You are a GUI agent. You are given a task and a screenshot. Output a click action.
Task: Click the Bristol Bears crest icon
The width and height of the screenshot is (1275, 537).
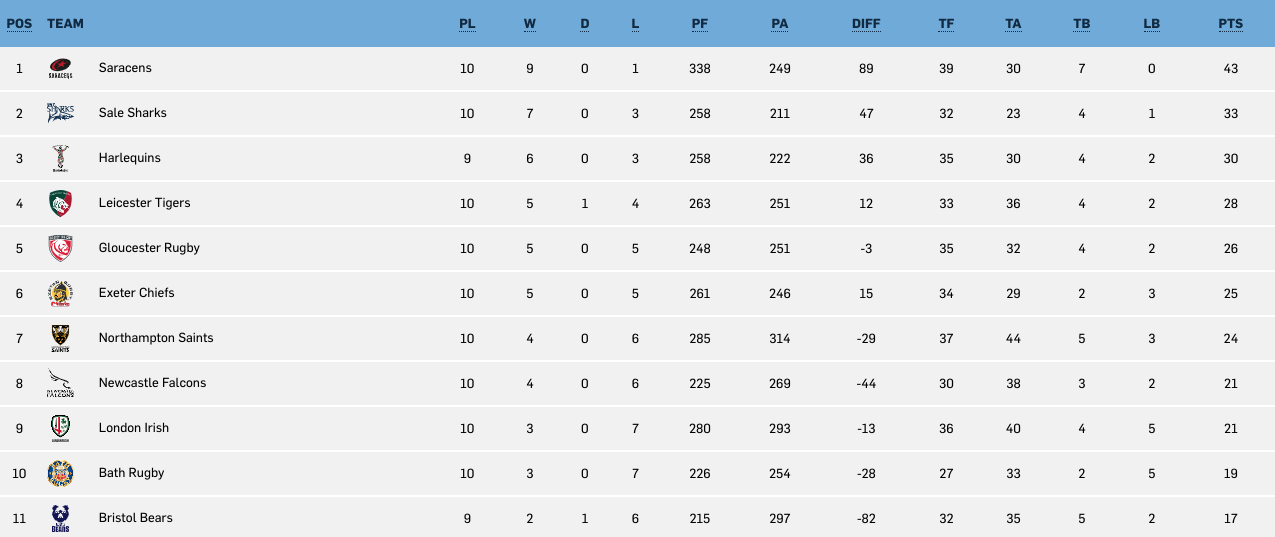click(61, 519)
